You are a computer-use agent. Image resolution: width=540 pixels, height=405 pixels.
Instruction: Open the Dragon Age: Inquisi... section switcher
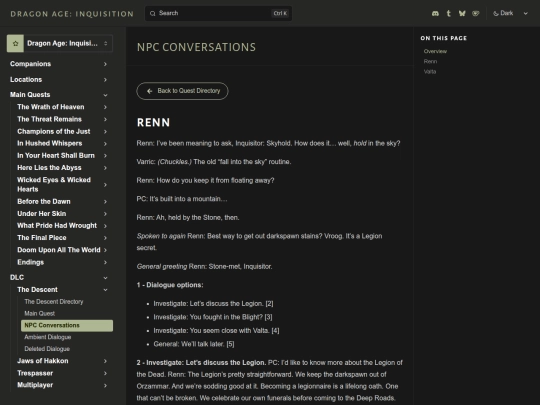(60, 43)
